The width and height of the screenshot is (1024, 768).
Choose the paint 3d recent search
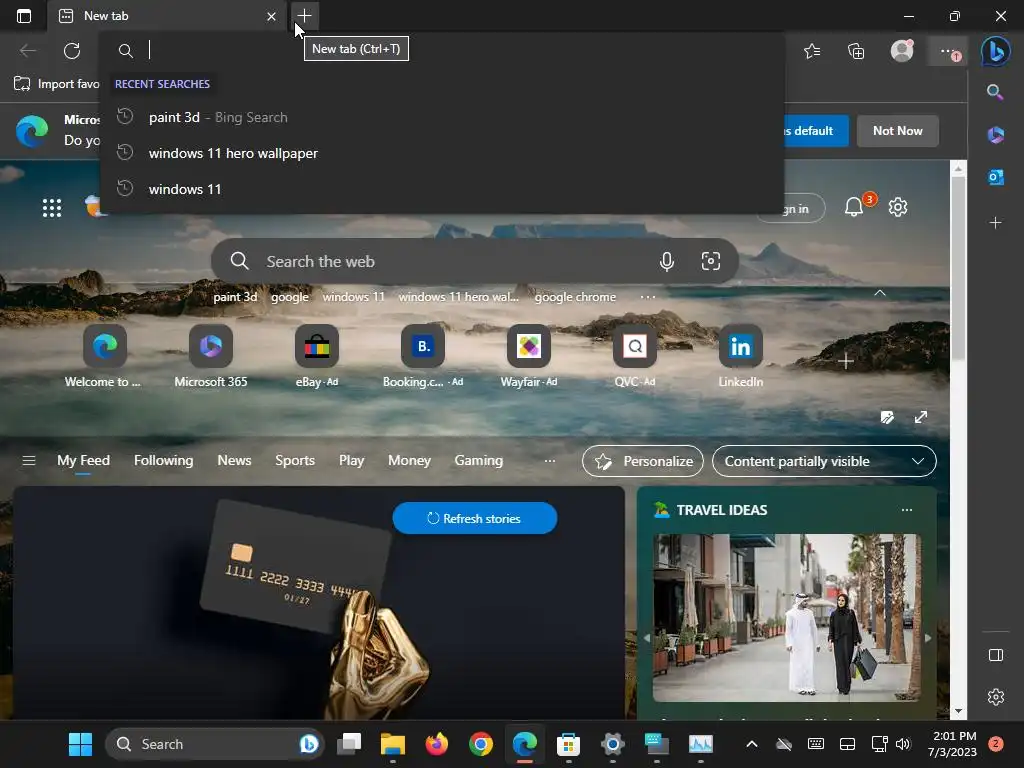tap(441, 118)
